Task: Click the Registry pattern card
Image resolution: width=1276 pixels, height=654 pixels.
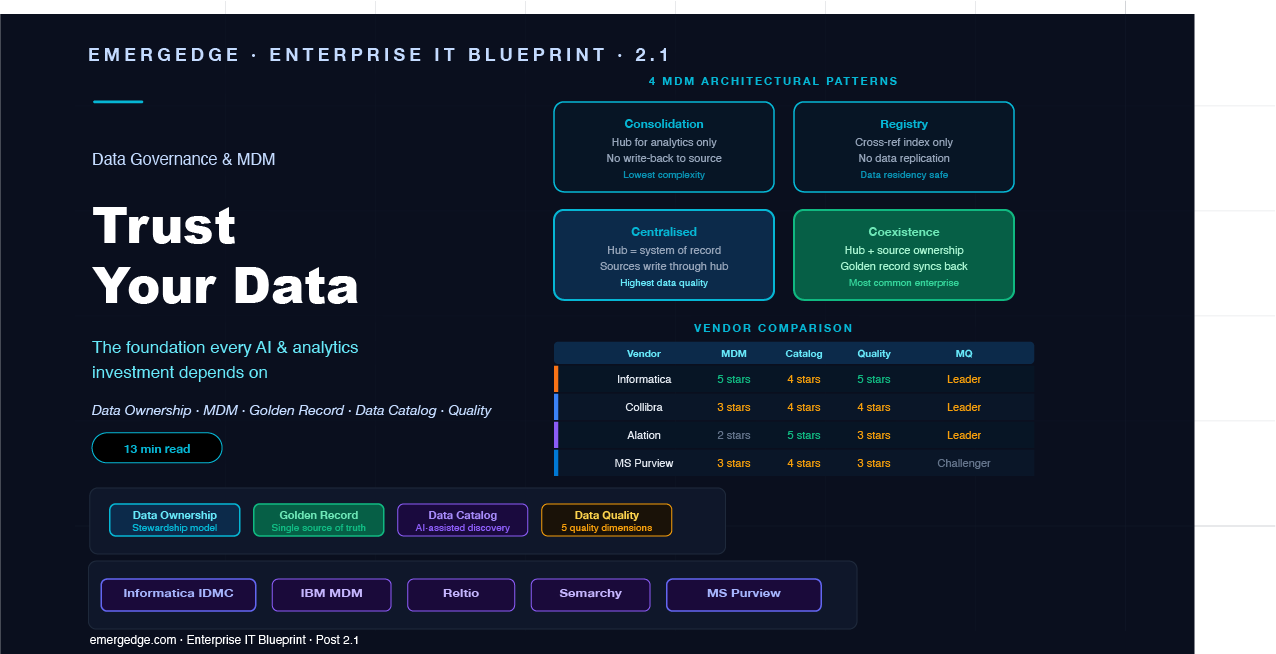Action: tap(904, 147)
